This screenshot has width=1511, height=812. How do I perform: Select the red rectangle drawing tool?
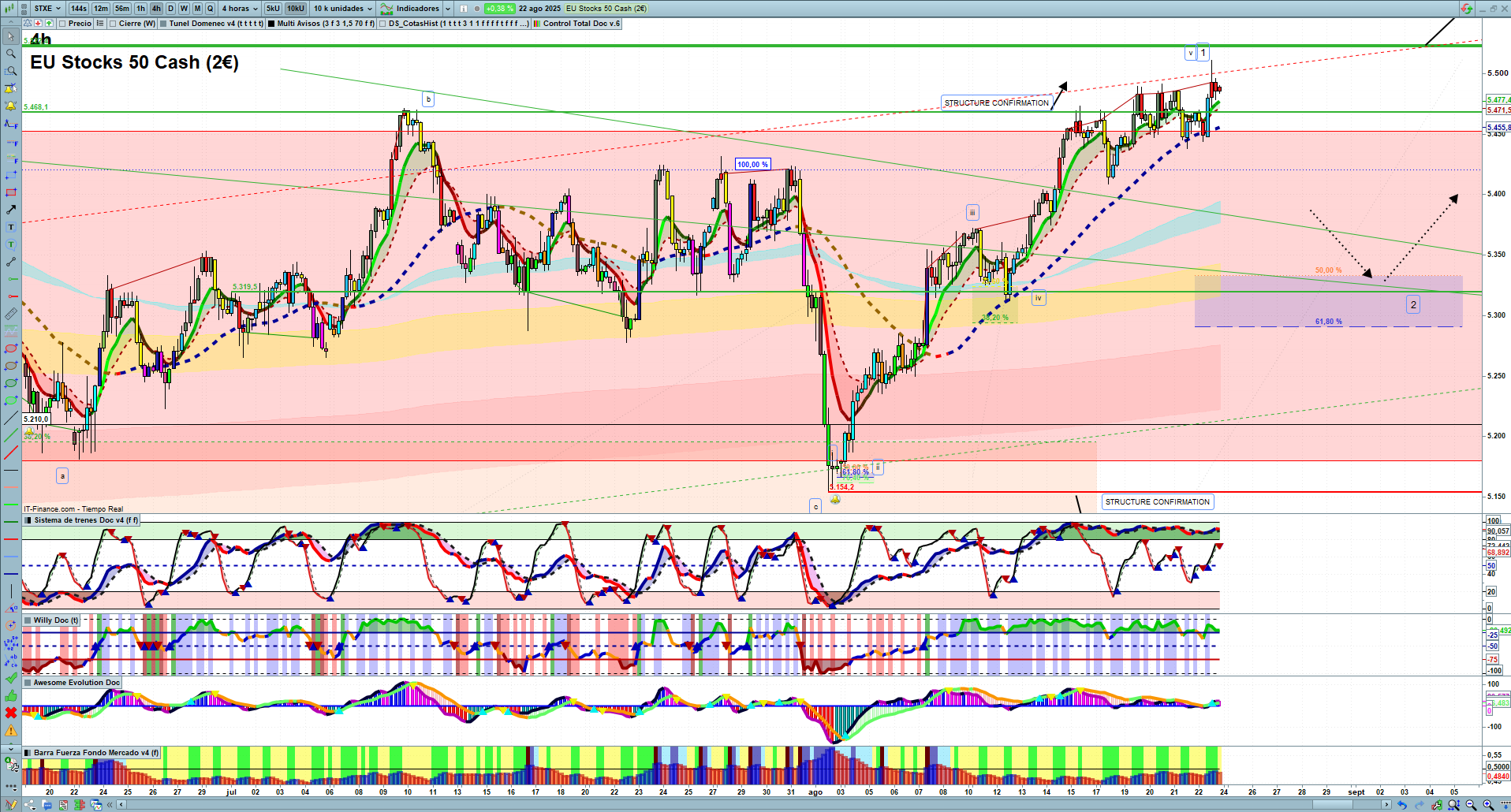coord(11,192)
